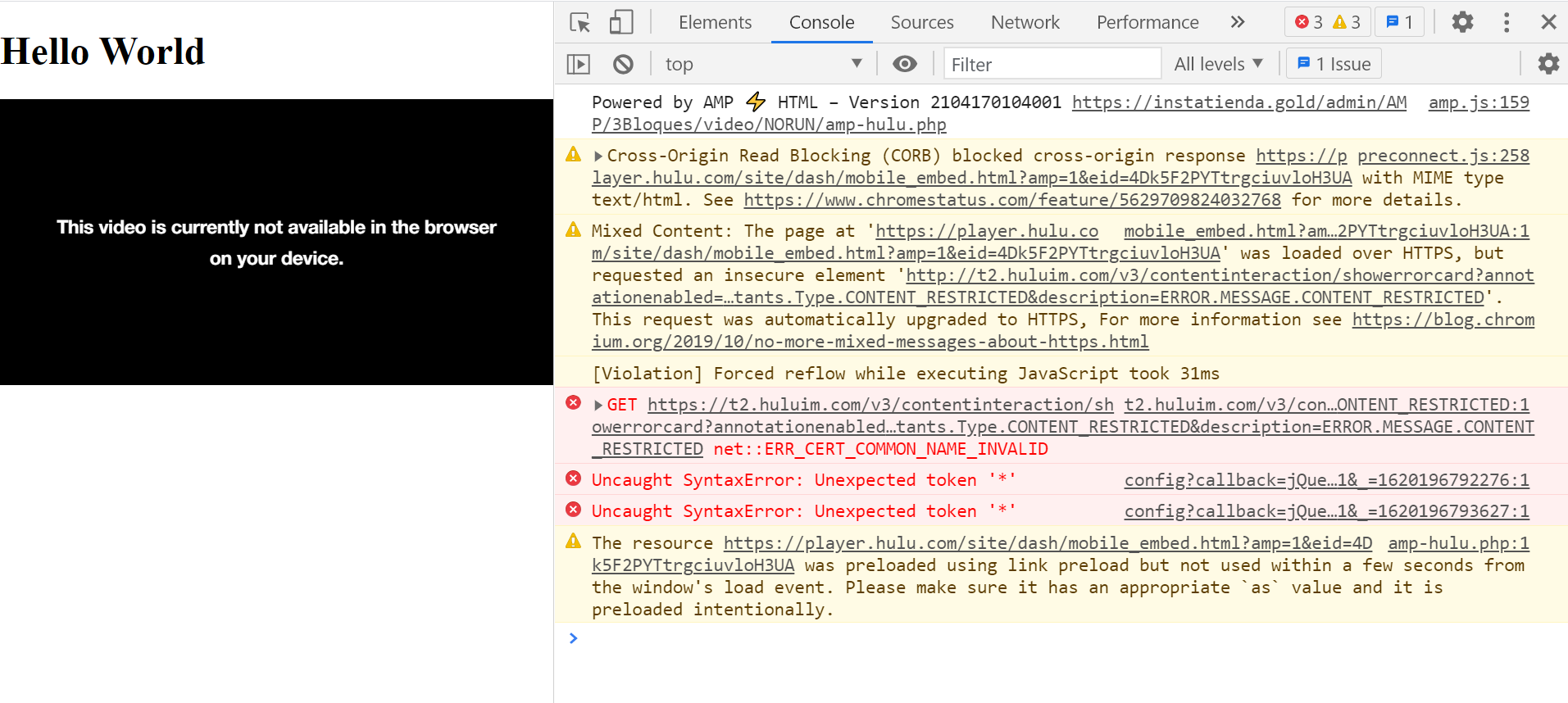
Task: Open the top context dropdown
Action: pyautogui.click(x=763, y=64)
